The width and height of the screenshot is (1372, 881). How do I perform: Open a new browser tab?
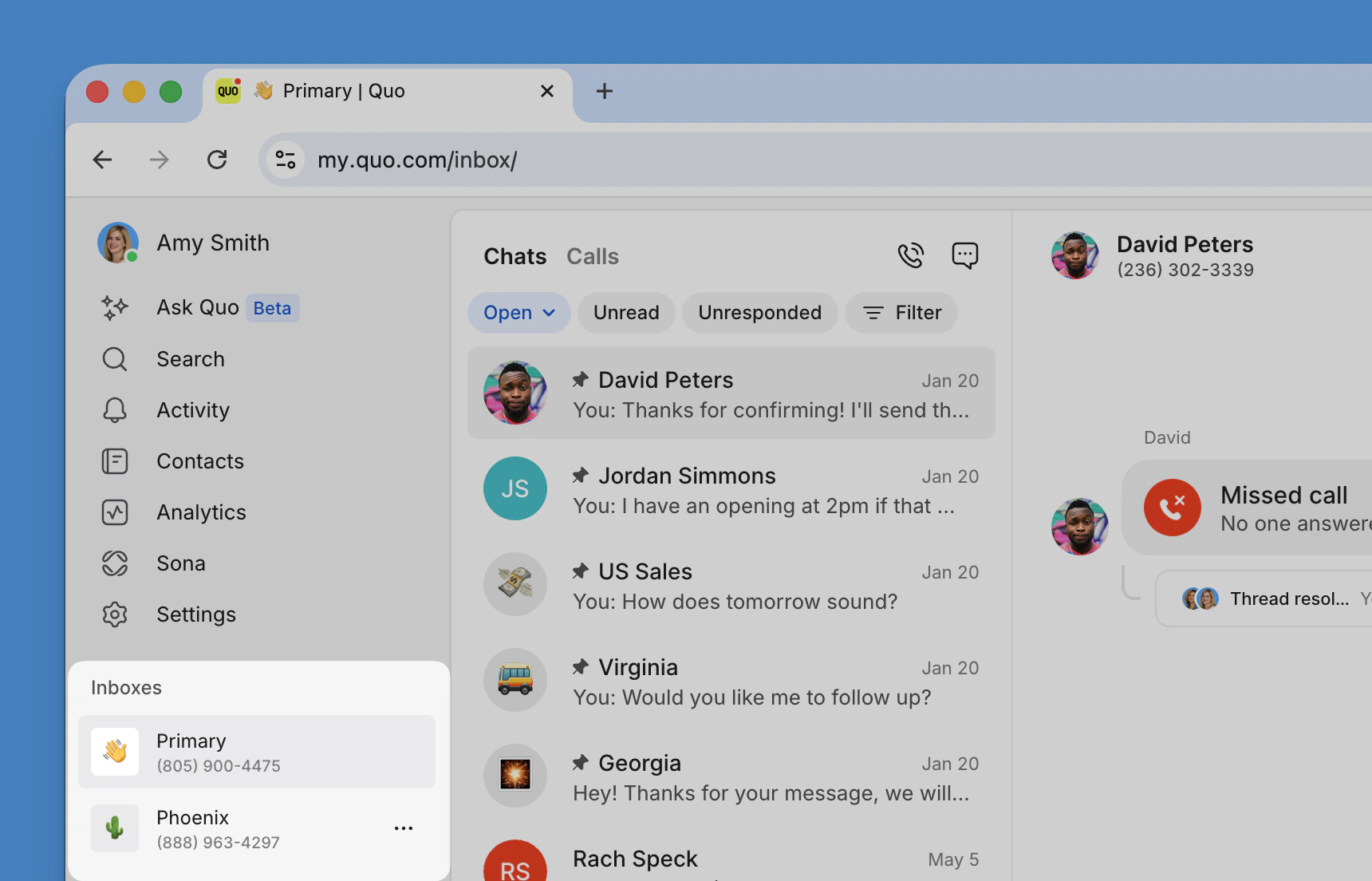pyautogui.click(x=605, y=91)
